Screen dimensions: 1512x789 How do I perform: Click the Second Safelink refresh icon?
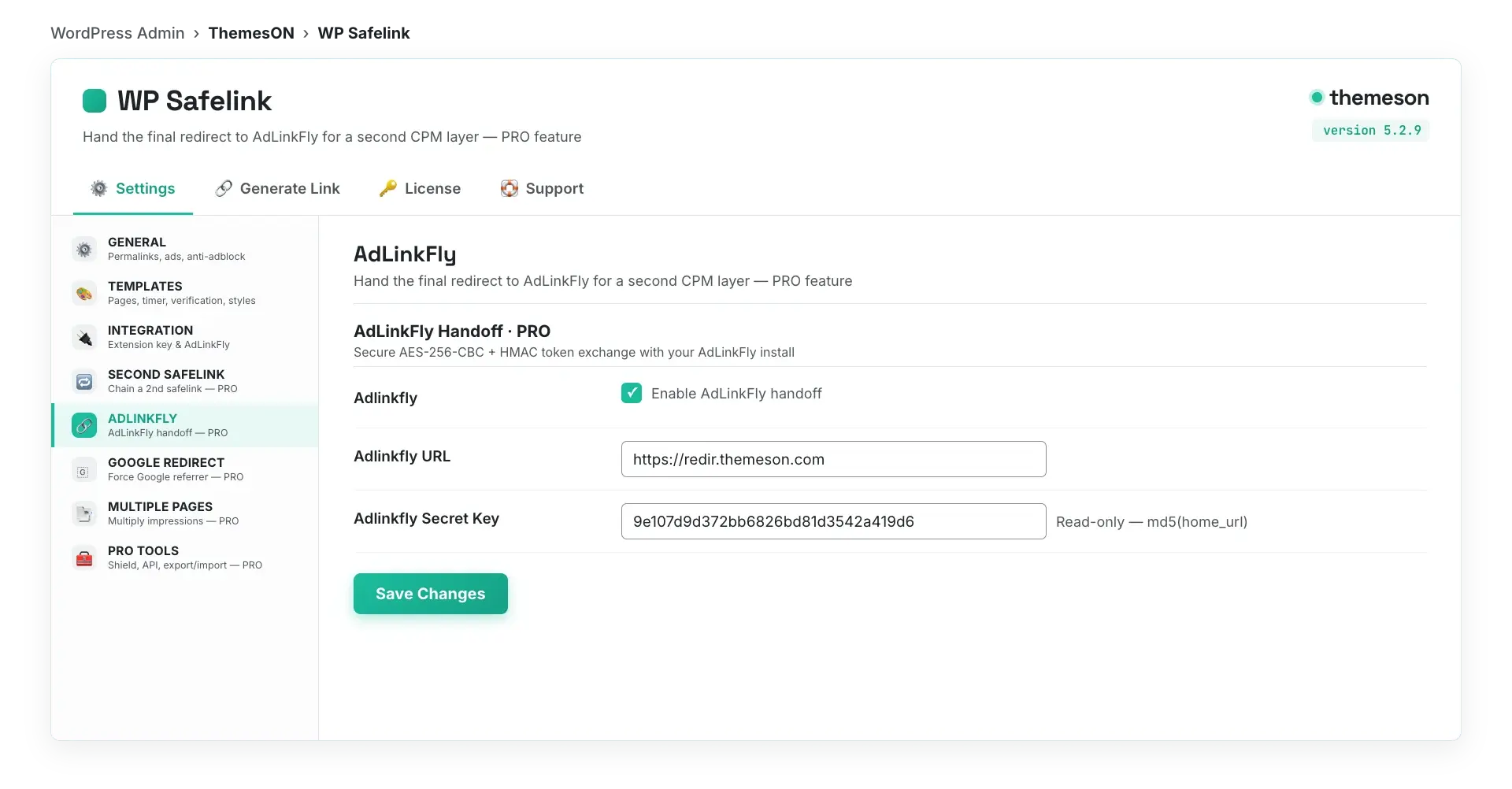(84, 381)
